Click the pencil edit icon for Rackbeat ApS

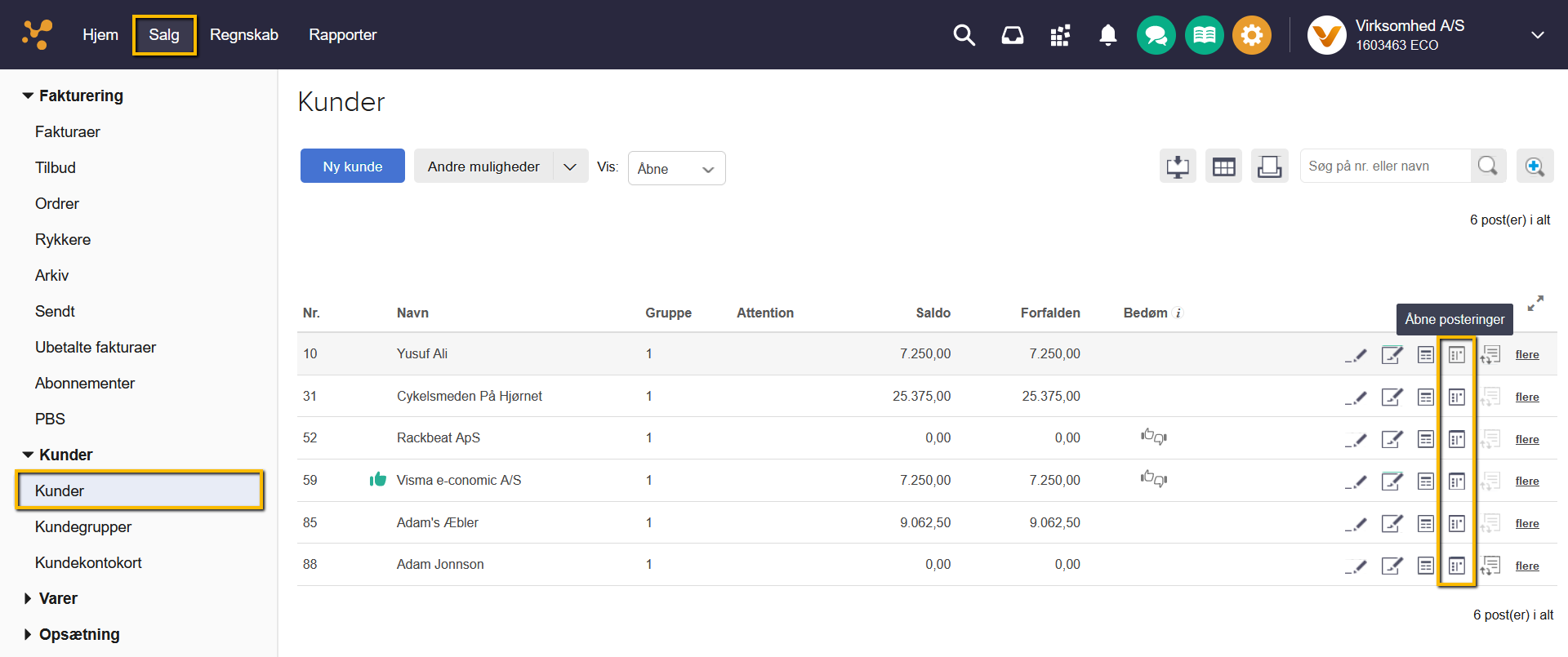pos(1356,439)
